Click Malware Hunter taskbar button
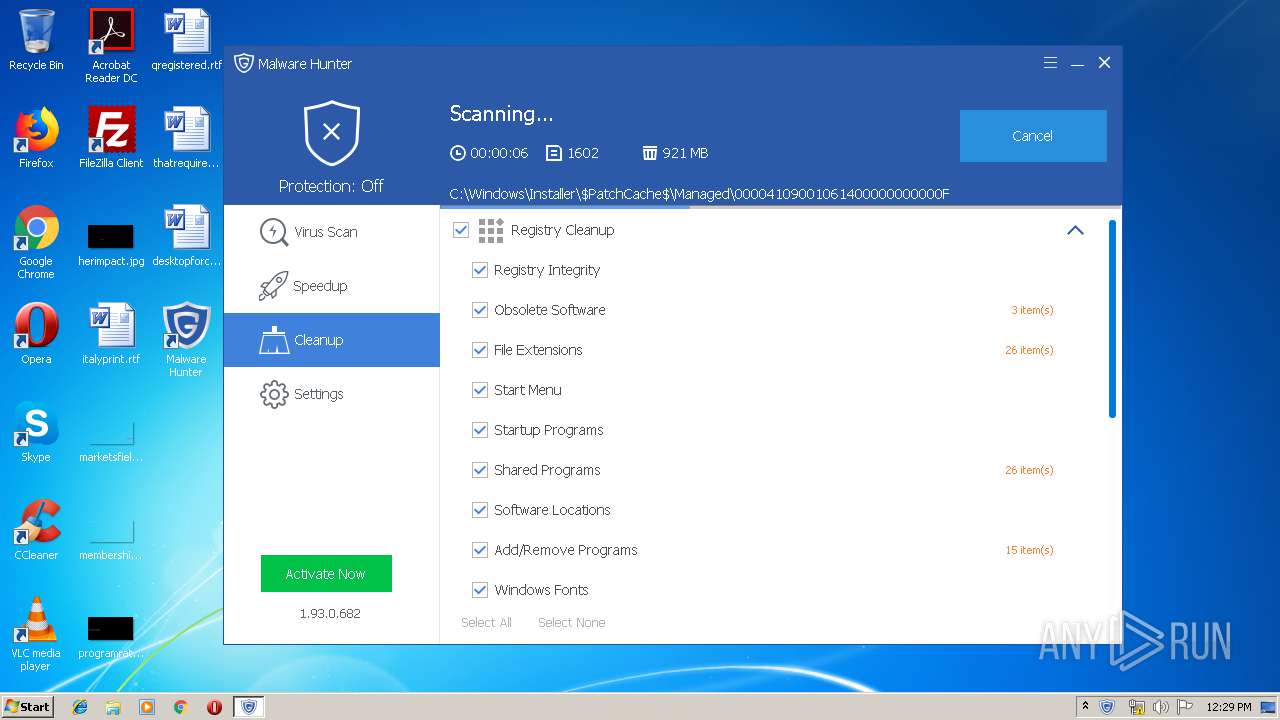1280x720 pixels. pos(248,707)
